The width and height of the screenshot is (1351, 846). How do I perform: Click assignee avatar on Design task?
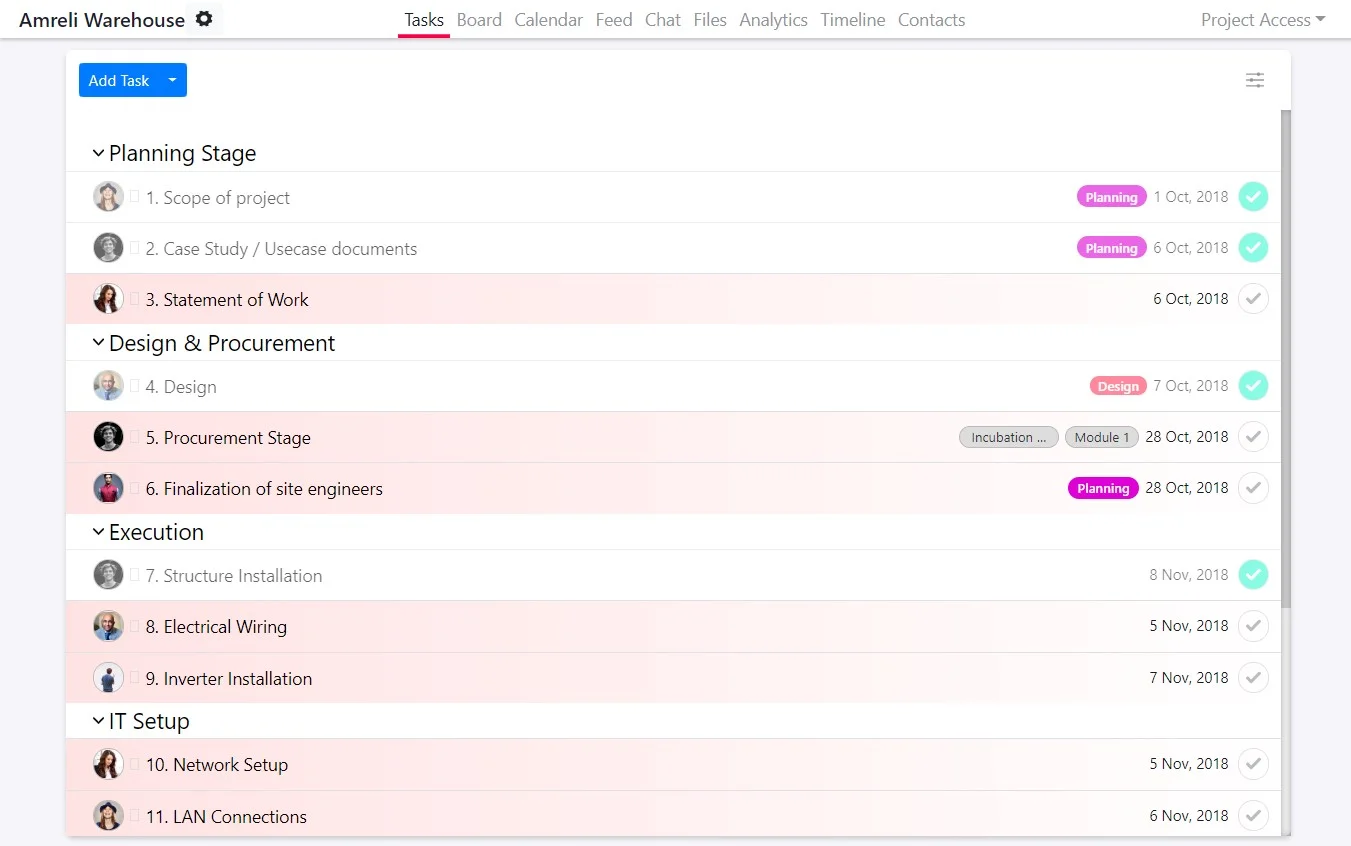click(108, 386)
